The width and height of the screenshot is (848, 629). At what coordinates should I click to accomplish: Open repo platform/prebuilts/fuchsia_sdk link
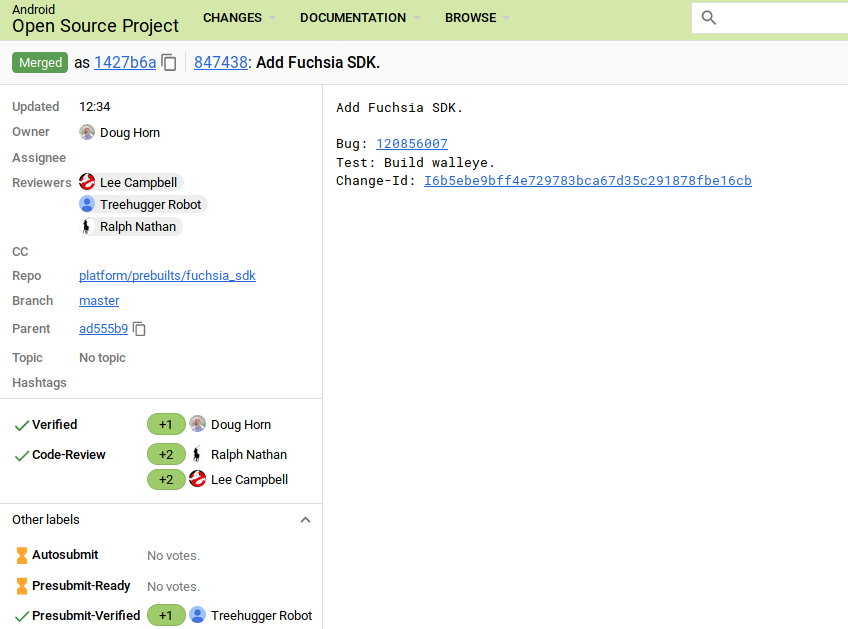167,275
